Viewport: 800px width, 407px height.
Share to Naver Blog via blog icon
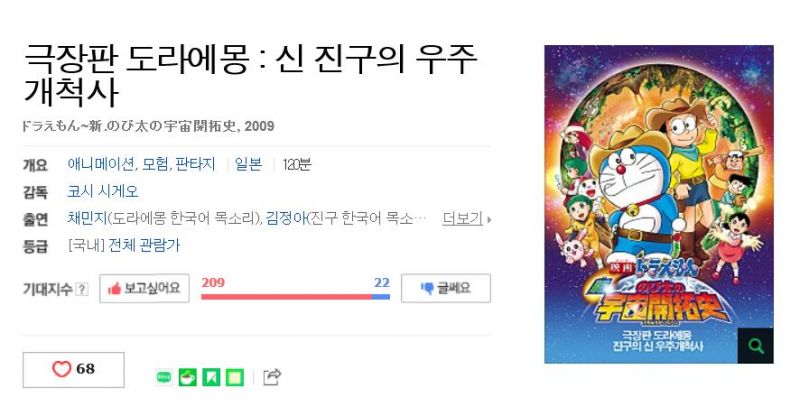pyautogui.click(x=164, y=377)
